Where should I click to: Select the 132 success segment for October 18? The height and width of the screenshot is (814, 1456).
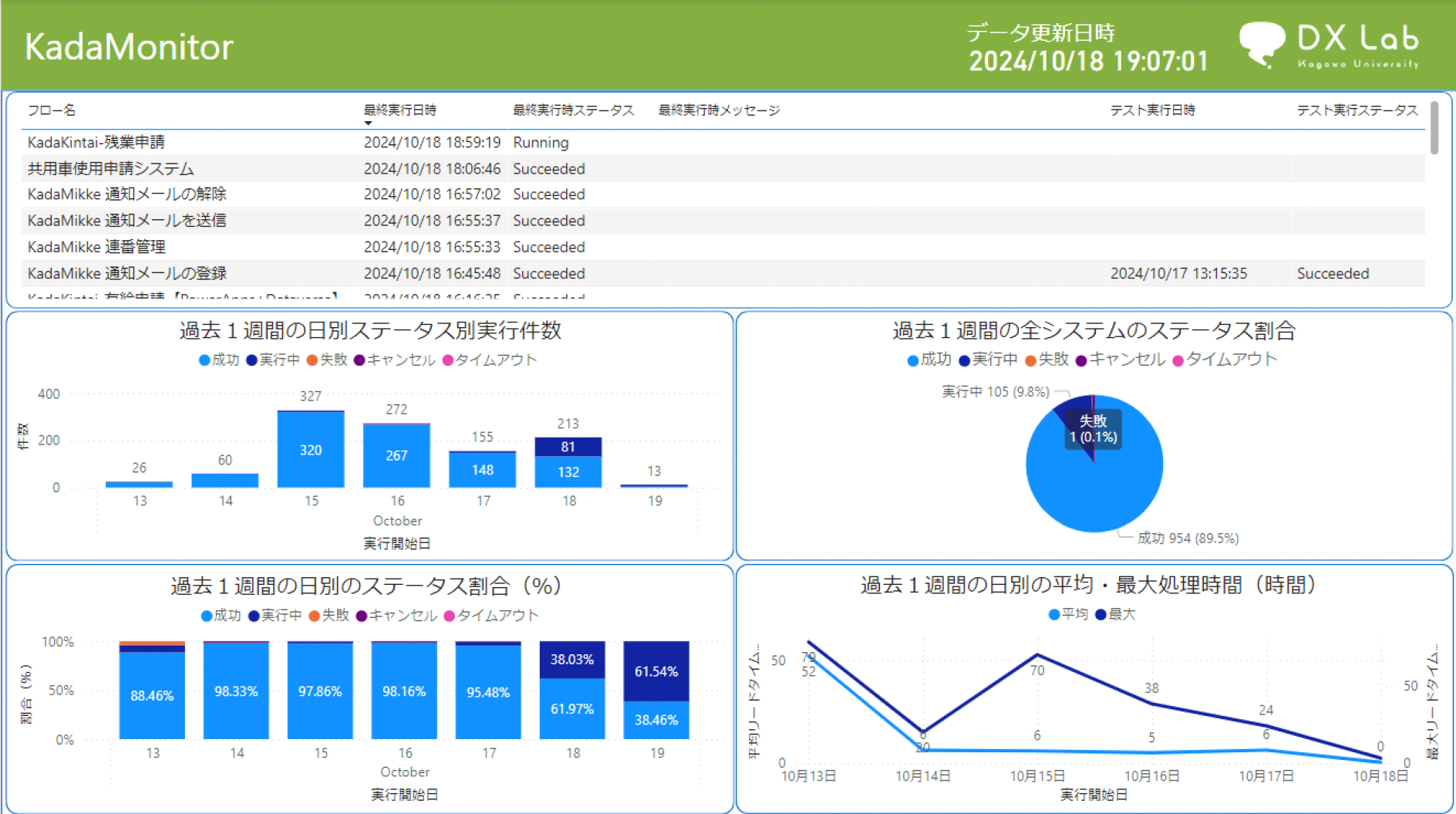click(x=568, y=472)
